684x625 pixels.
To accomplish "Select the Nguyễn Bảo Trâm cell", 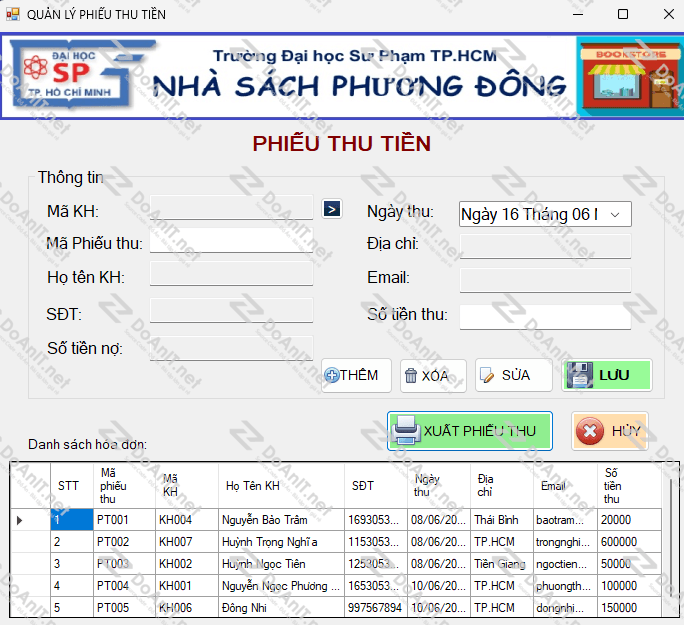I will pos(281,520).
